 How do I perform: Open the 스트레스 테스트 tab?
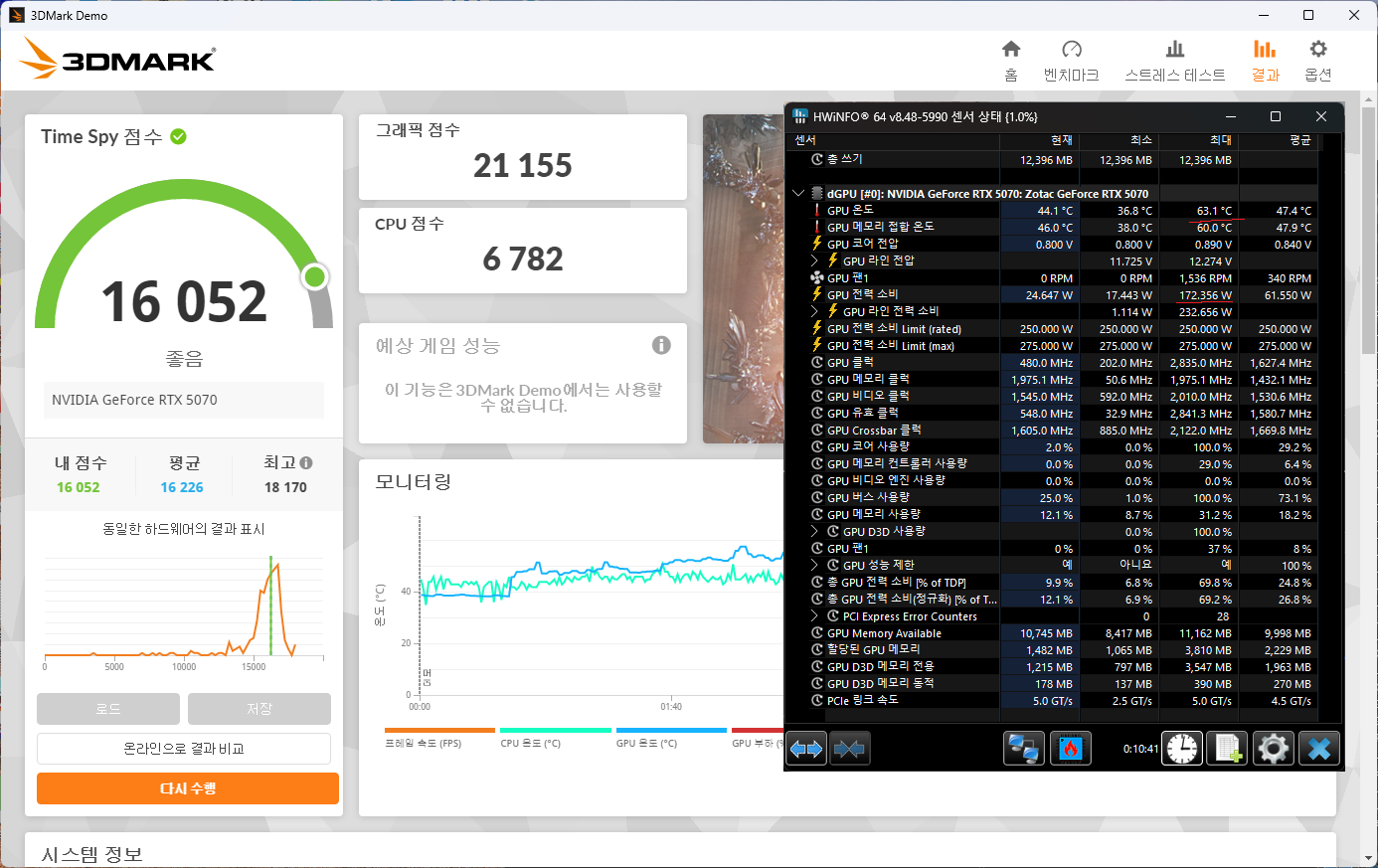click(x=1175, y=61)
